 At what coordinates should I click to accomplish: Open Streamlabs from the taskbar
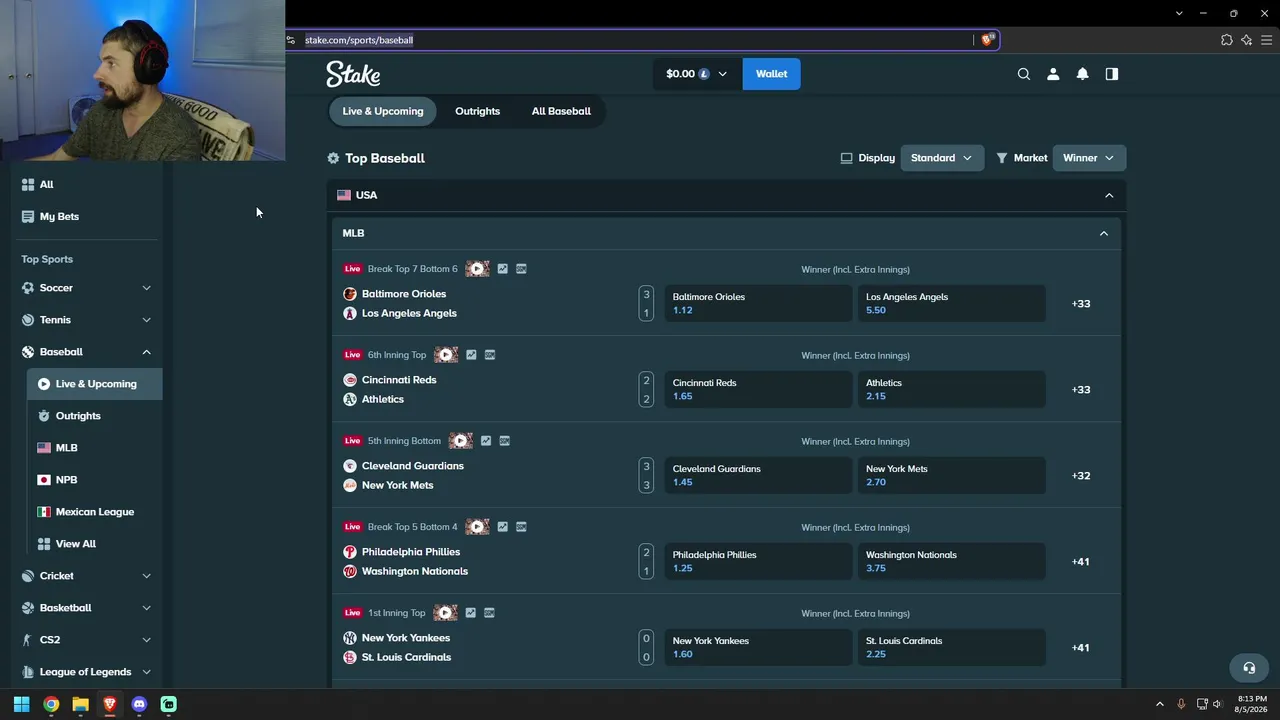click(x=169, y=704)
